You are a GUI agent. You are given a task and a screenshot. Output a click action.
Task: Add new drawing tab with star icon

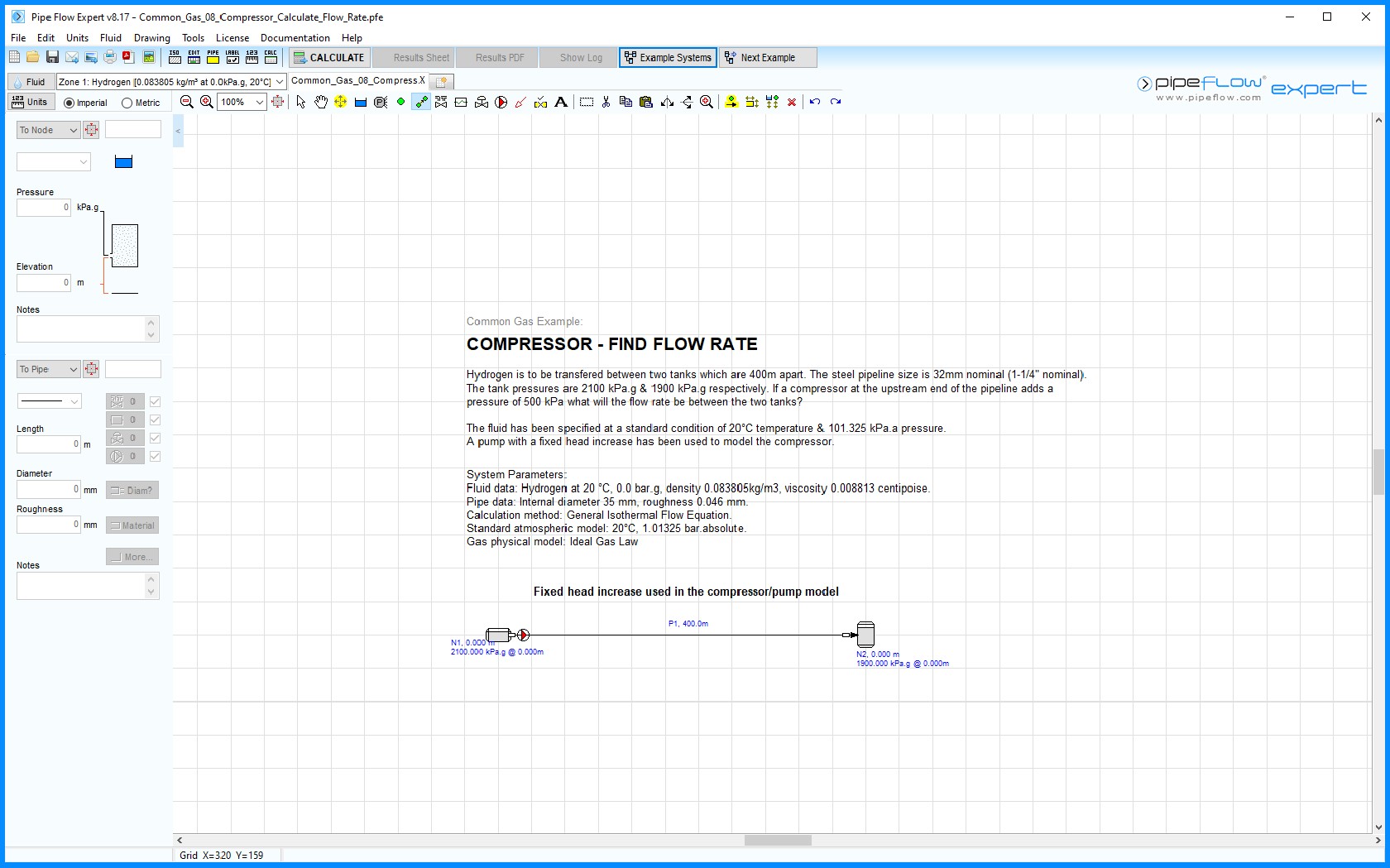[442, 81]
